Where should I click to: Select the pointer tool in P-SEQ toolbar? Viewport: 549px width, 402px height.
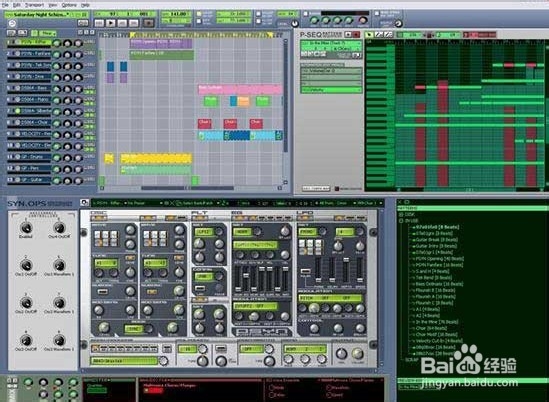tap(369, 35)
